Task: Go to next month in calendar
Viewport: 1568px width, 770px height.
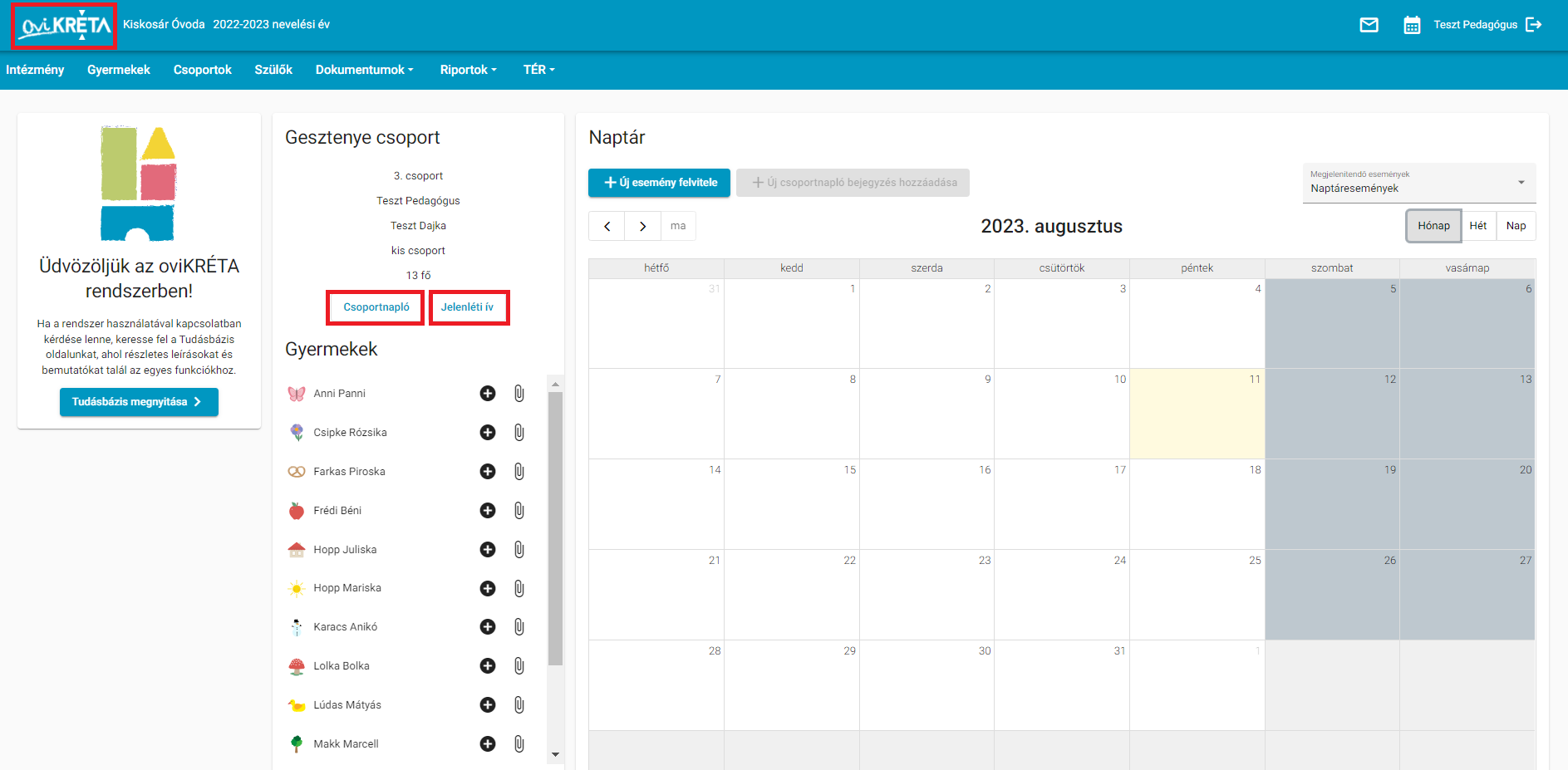Action: click(x=643, y=226)
